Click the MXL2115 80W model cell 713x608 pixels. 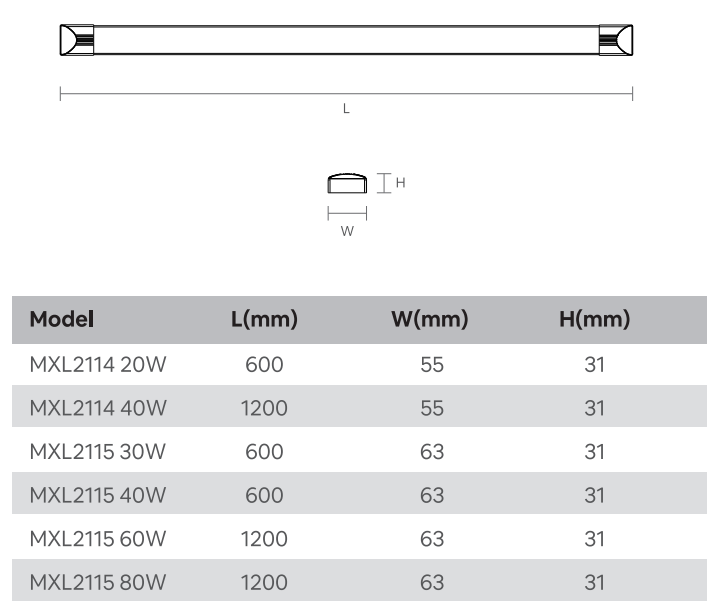[98, 583]
